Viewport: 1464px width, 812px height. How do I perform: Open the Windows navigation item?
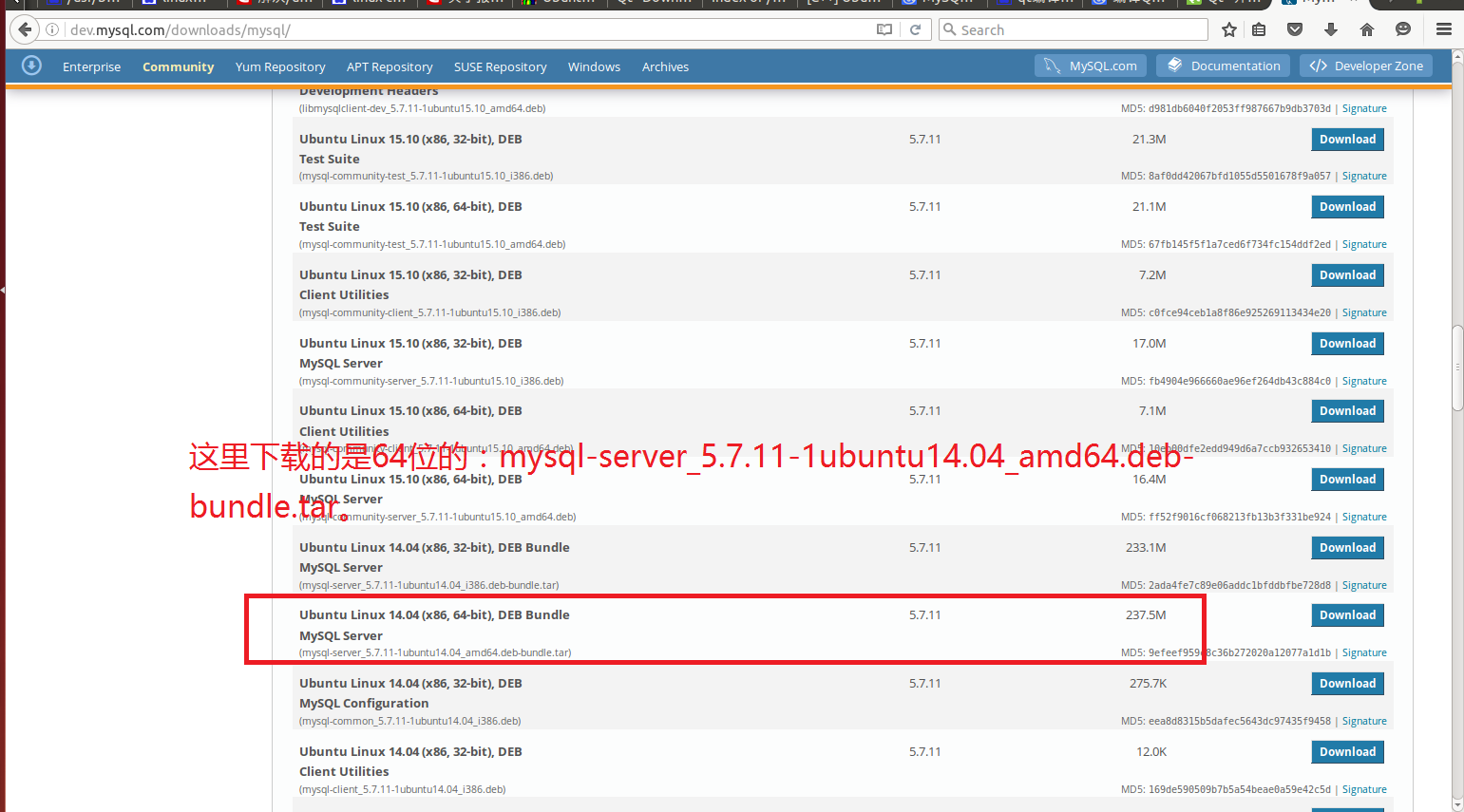594,66
